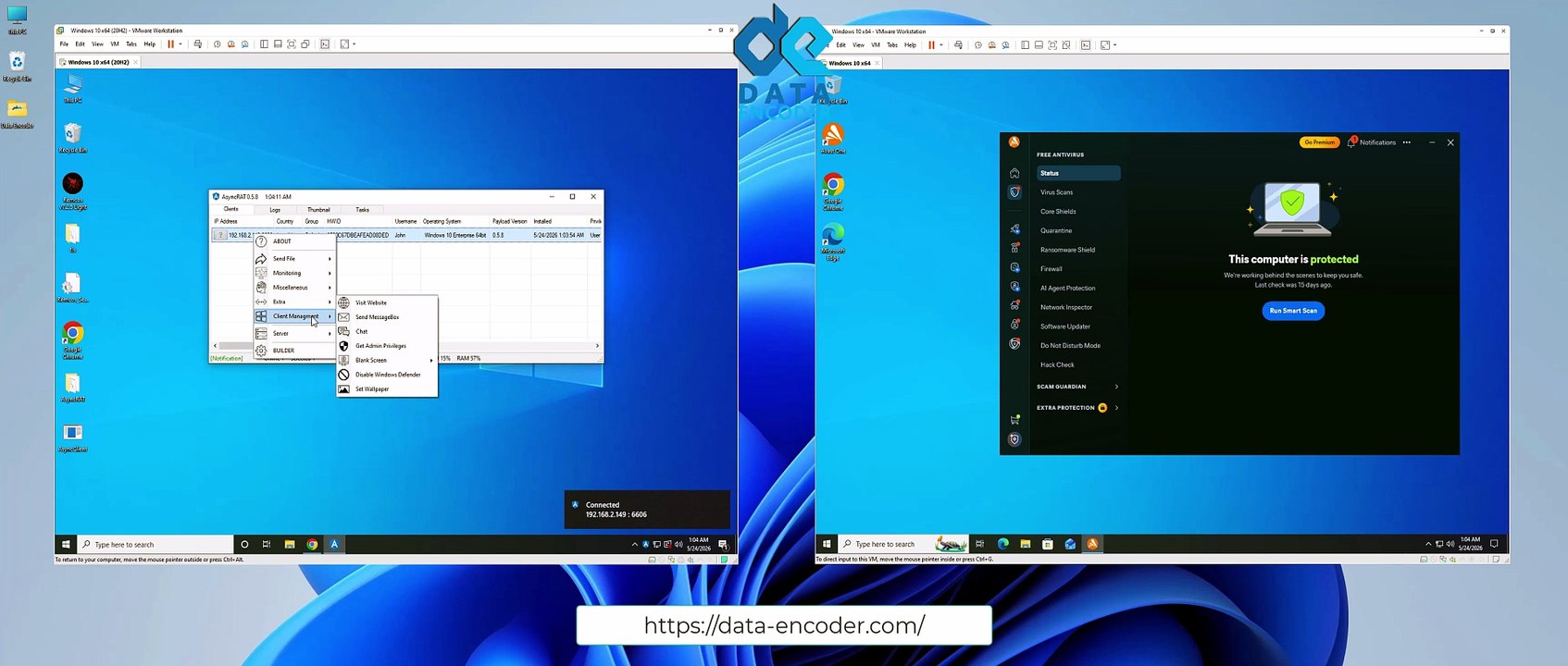Open the Avast notifications bell
This screenshot has height=666, width=1568.
coord(1351,142)
